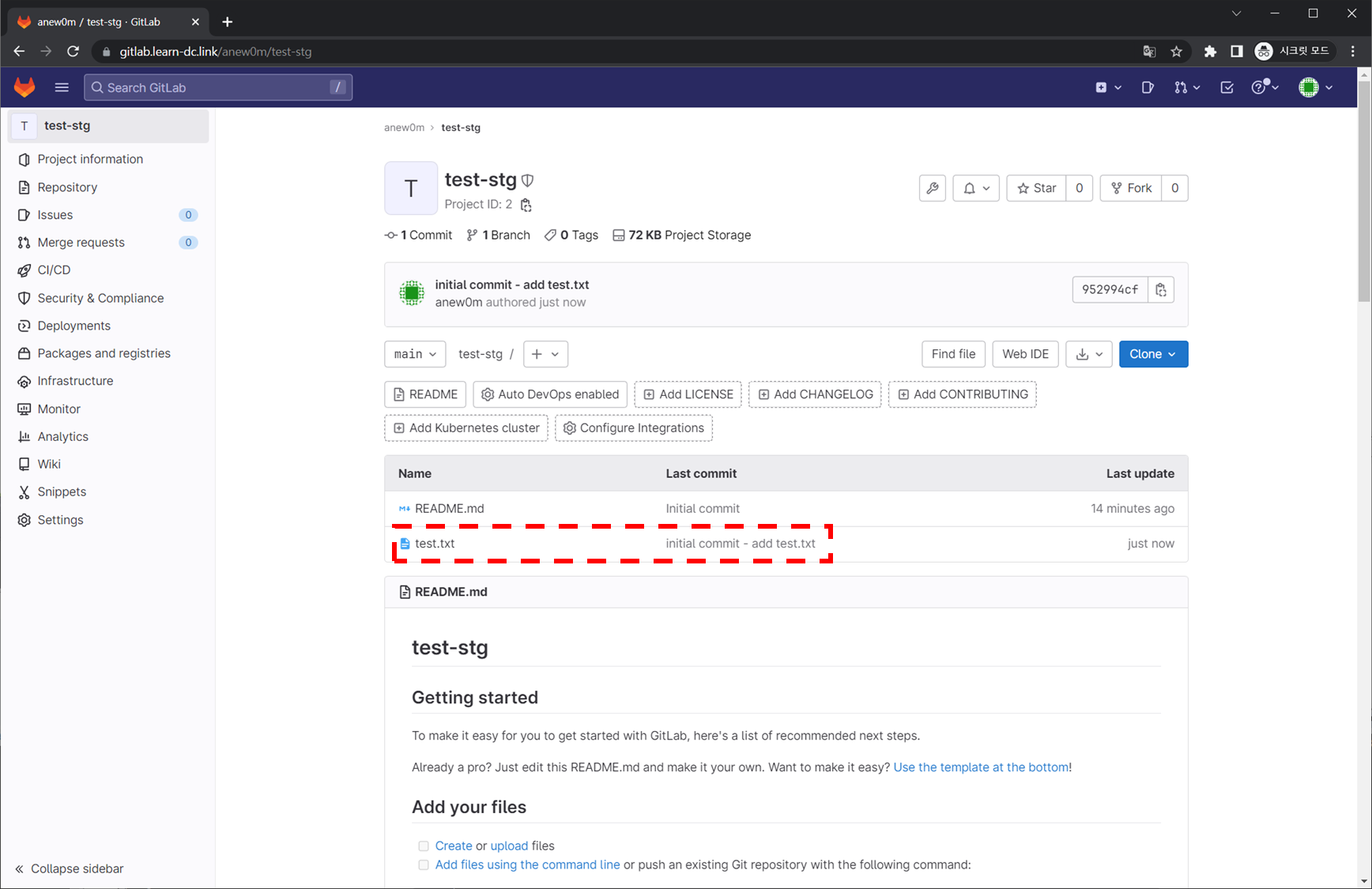Open the To-Do list icon
Viewport: 1372px width, 889px height.
pyautogui.click(x=1227, y=88)
